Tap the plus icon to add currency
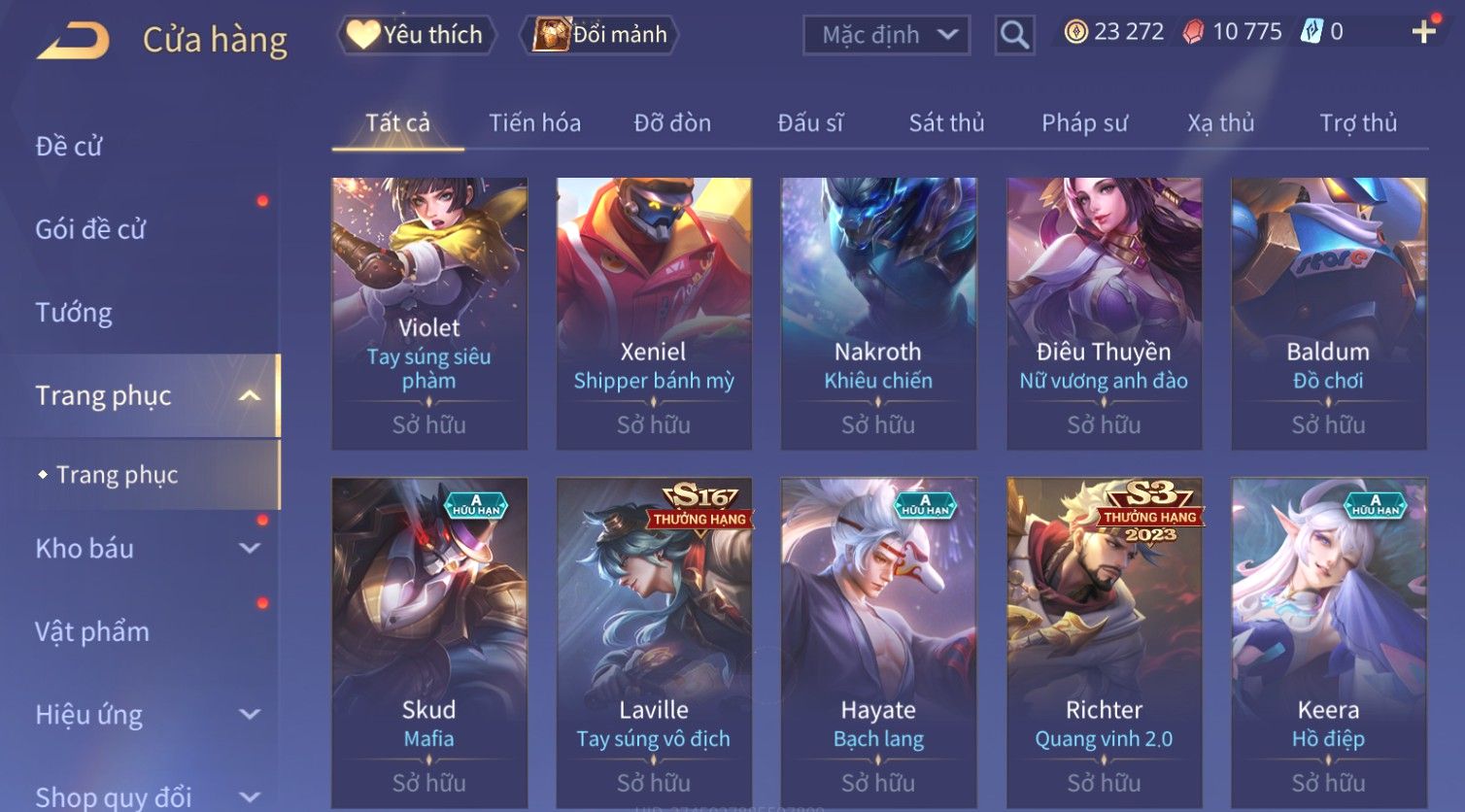 (1423, 32)
